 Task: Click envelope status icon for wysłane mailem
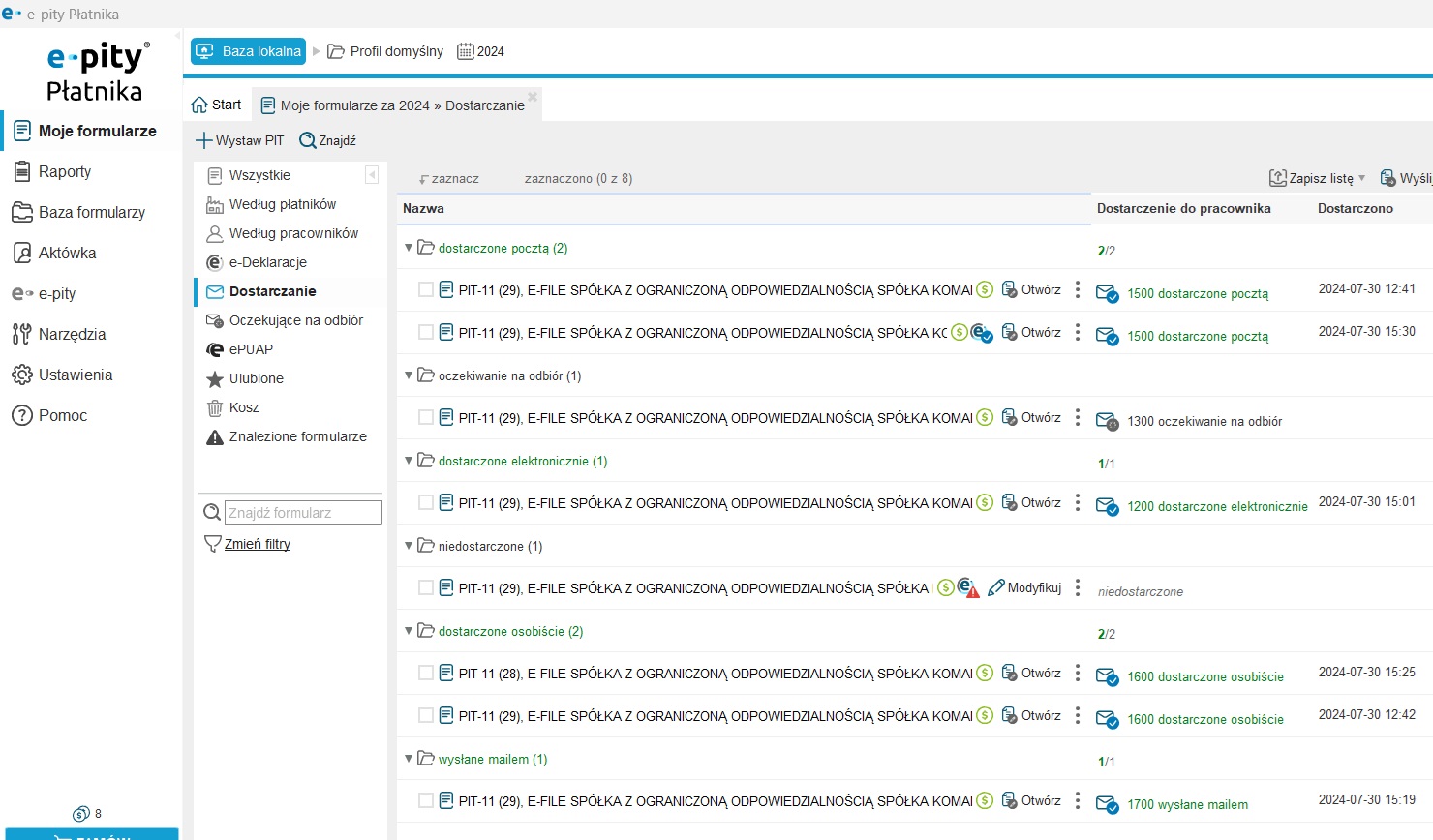1107,804
